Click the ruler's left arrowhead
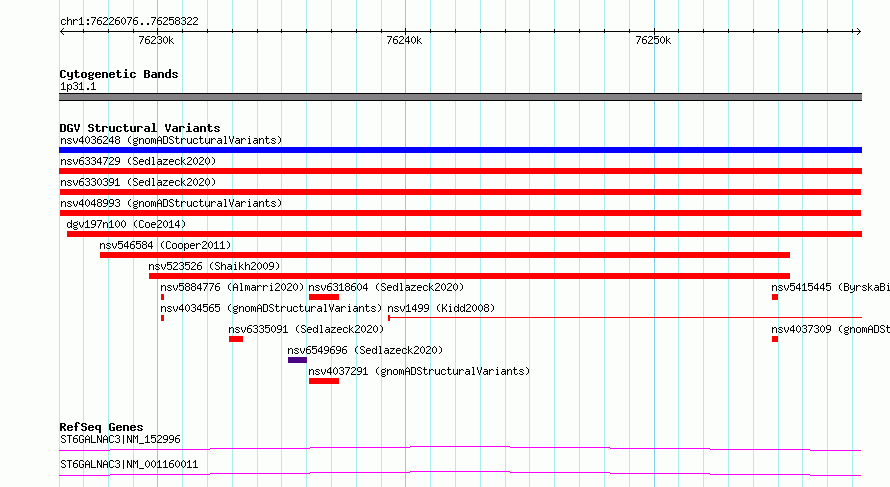890x487 pixels. pos(62,32)
